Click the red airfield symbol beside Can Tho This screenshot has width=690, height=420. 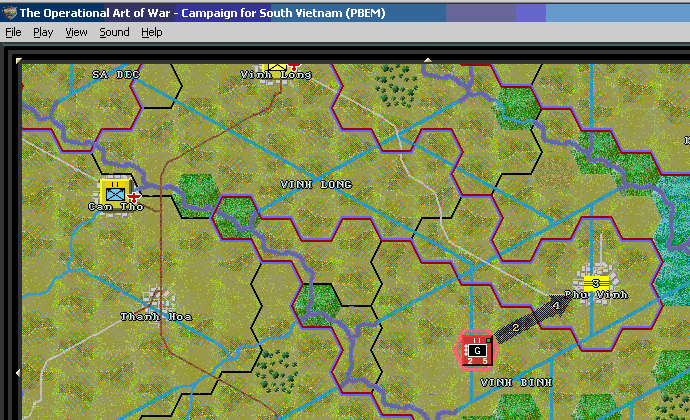point(134,196)
